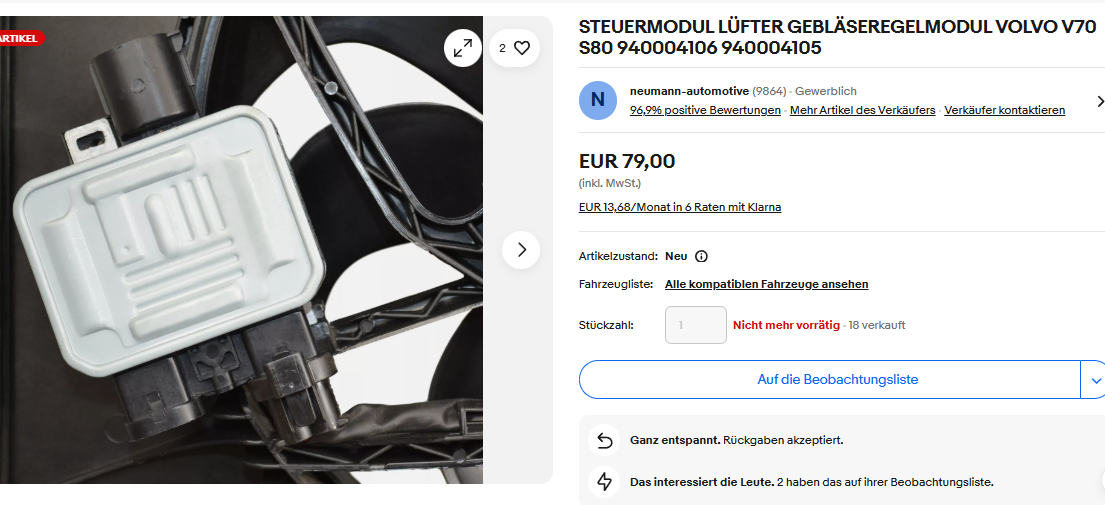View the 96,9% positive Bewertungen link
This screenshot has height=505, width=1105.
[x=705, y=110]
